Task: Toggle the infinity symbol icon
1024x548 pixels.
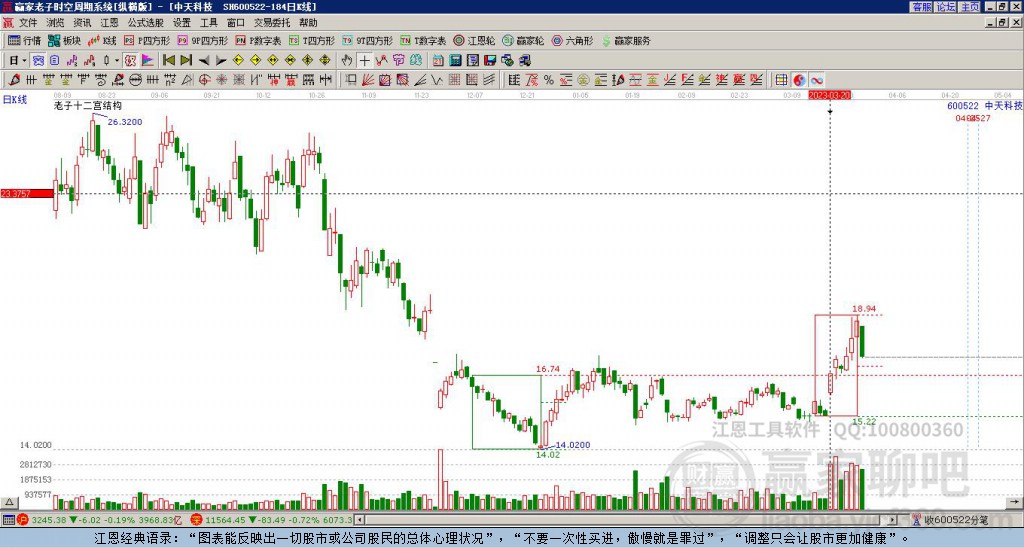Action: pos(817,80)
